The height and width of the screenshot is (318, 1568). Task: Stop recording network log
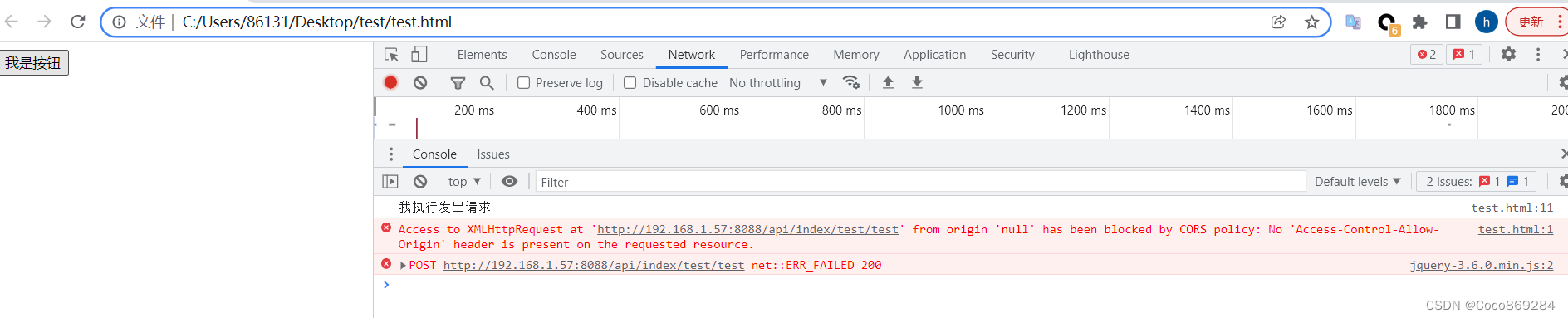tap(390, 82)
